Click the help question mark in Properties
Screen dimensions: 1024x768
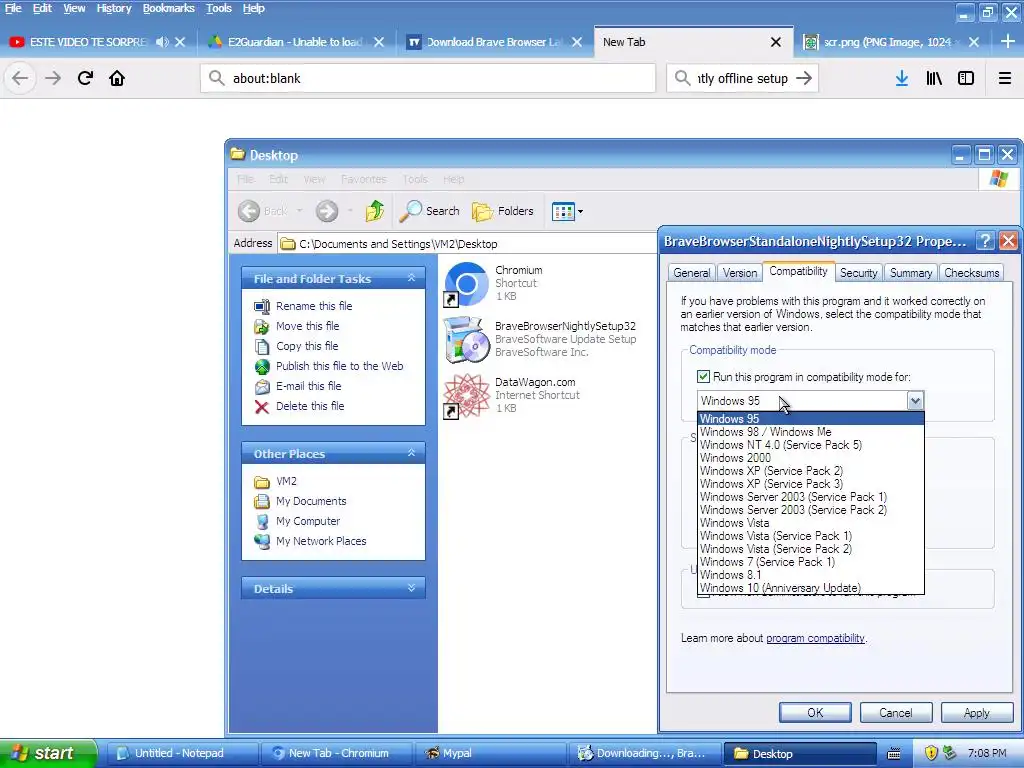984,241
